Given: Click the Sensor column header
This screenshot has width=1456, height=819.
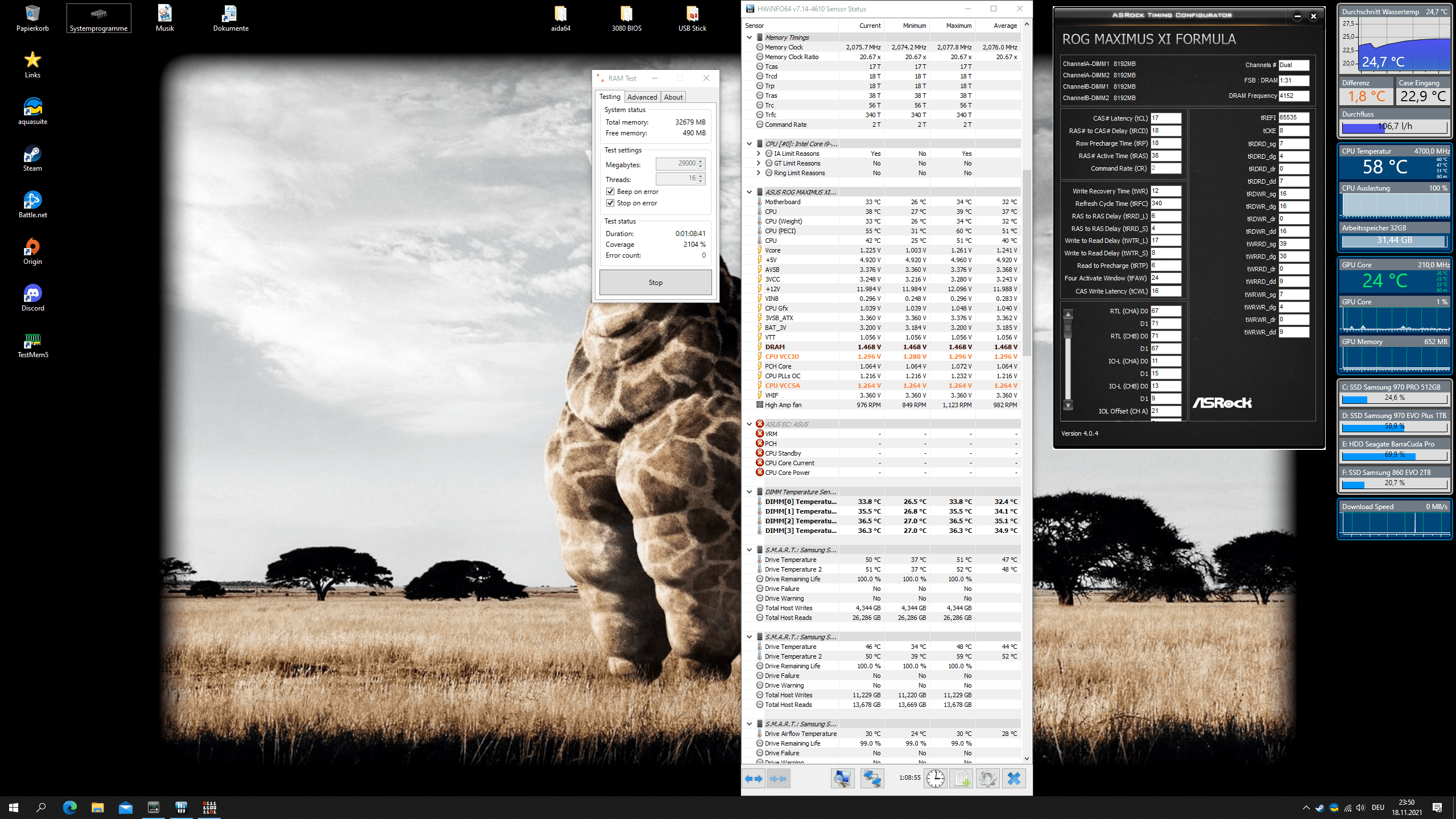Looking at the screenshot, I should click(x=791, y=26).
